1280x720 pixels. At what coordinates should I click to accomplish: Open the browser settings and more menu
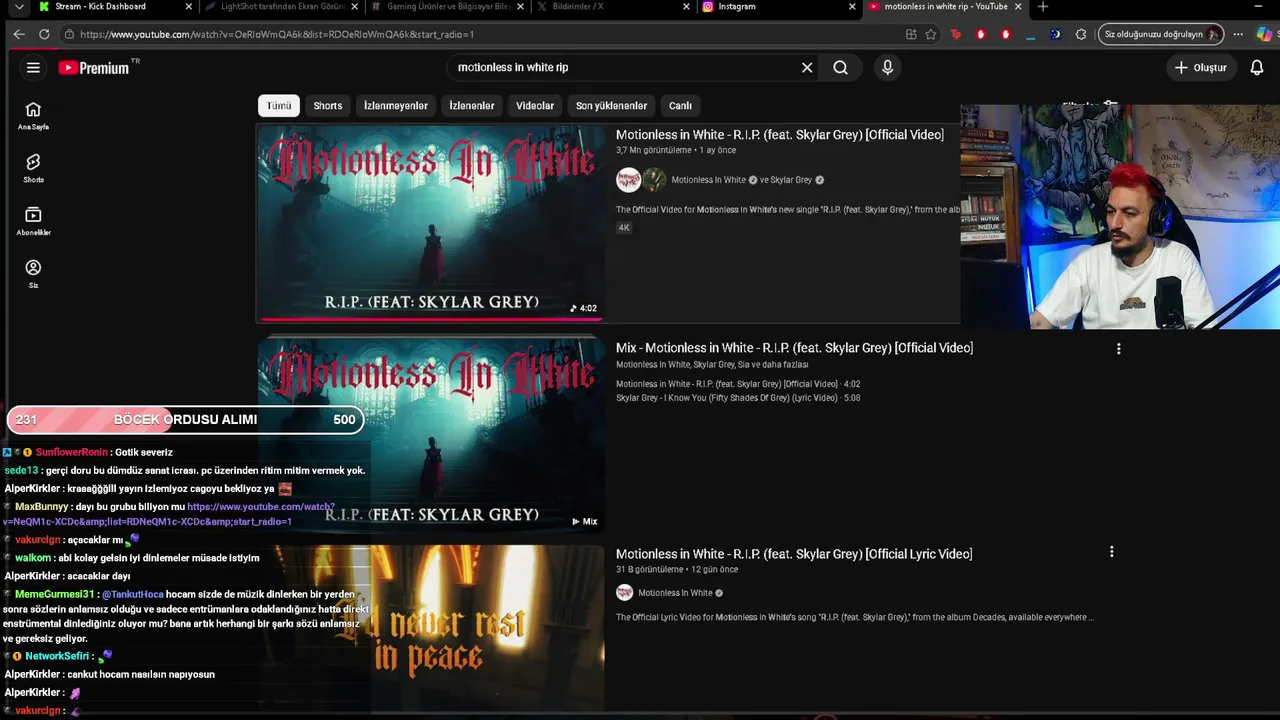[x=1238, y=34]
